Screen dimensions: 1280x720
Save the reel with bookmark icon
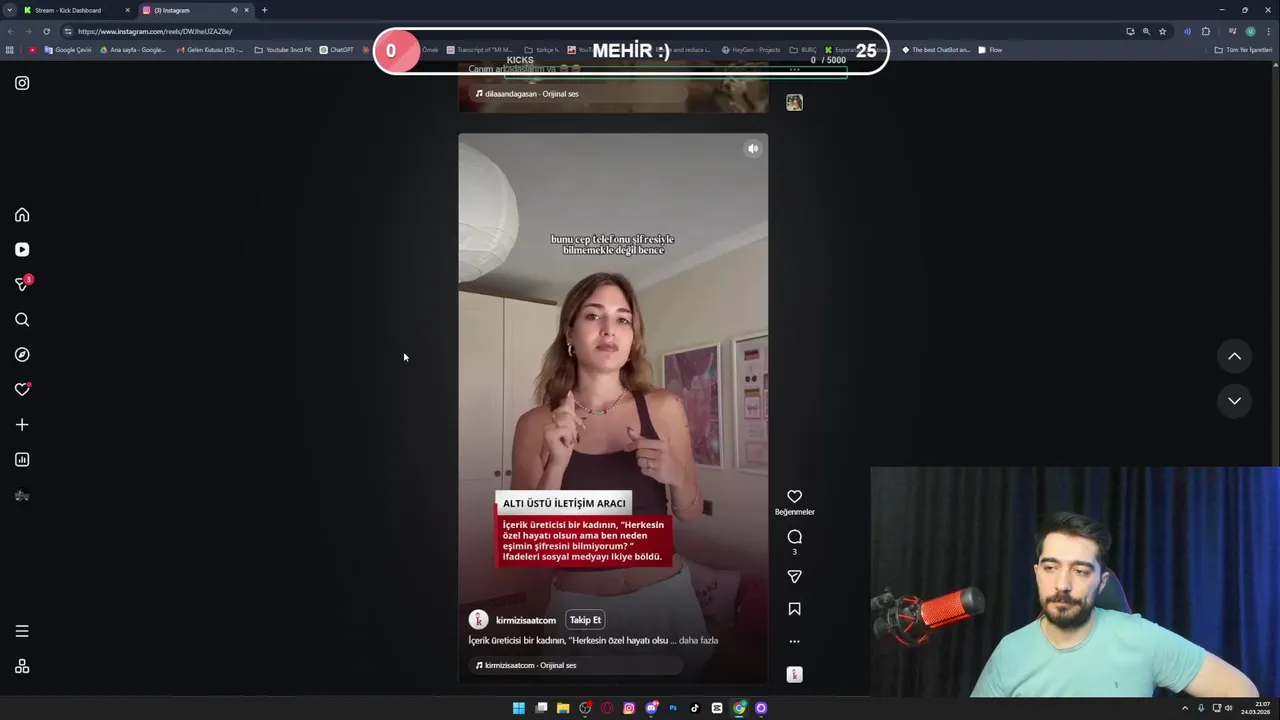tap(794, 609)
